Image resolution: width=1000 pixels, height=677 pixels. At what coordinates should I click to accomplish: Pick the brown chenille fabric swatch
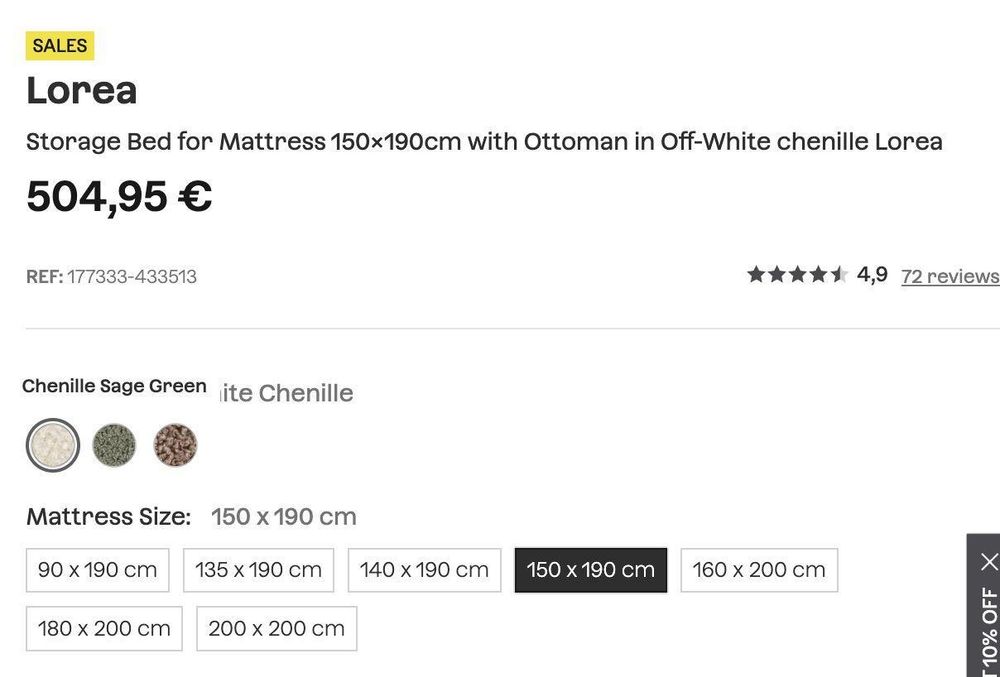click(175, 445)
